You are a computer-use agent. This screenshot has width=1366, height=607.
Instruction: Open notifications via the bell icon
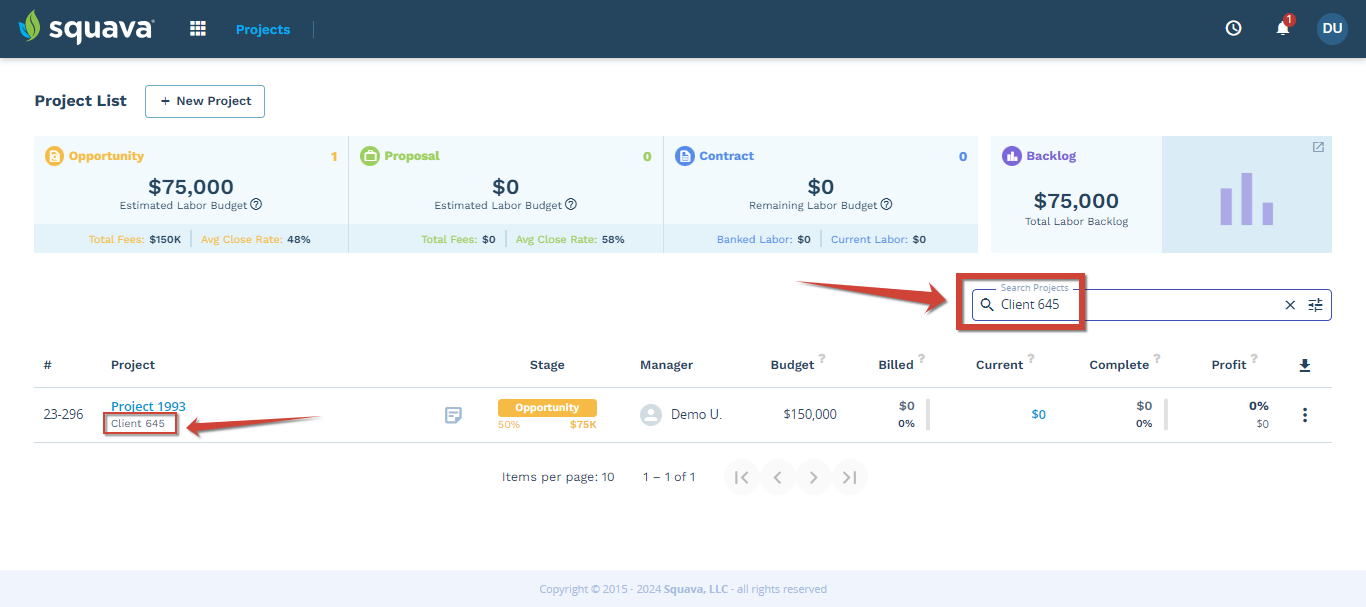pos(1281,29)
